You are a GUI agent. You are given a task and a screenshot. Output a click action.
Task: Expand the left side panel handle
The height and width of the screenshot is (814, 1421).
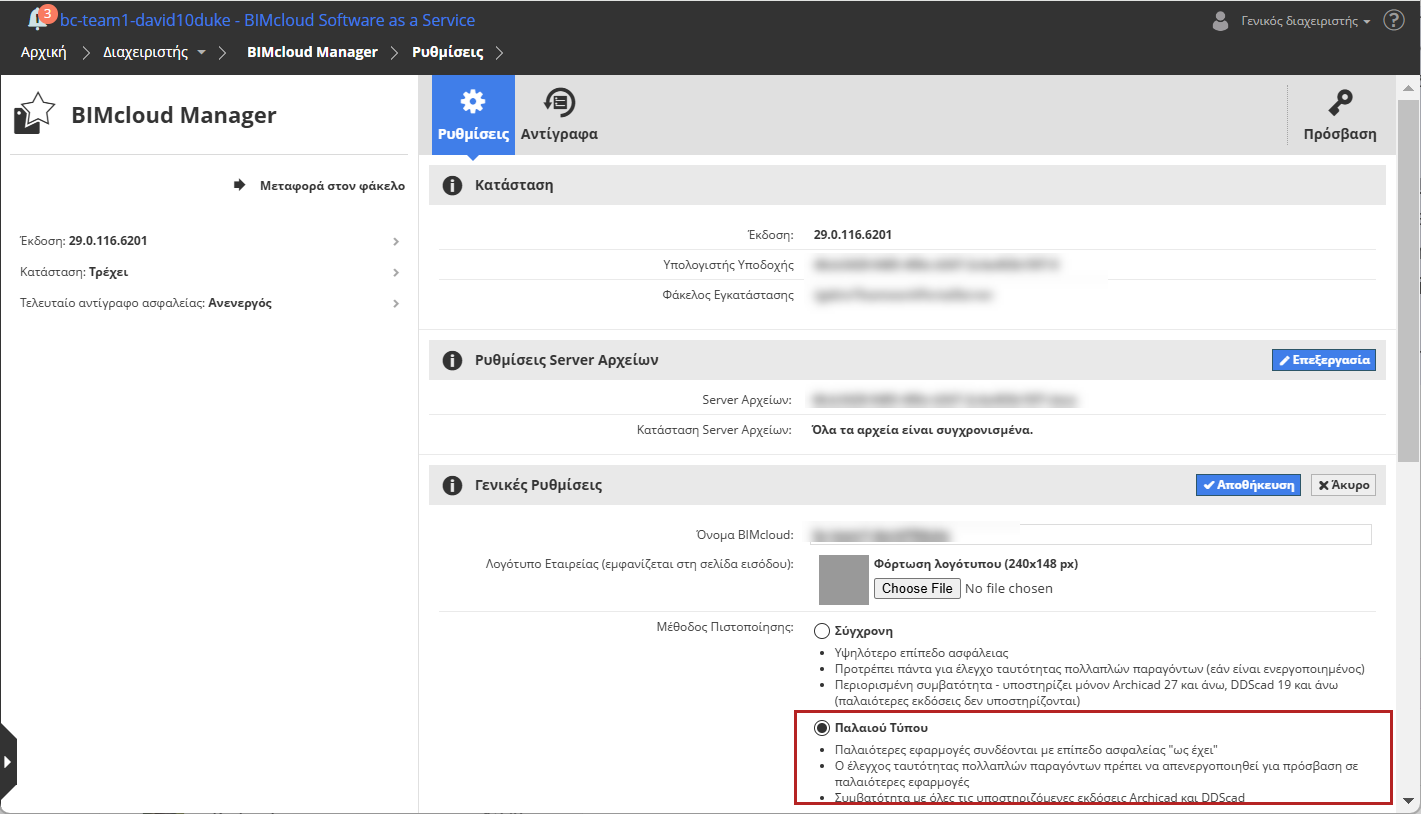[8, 762]
